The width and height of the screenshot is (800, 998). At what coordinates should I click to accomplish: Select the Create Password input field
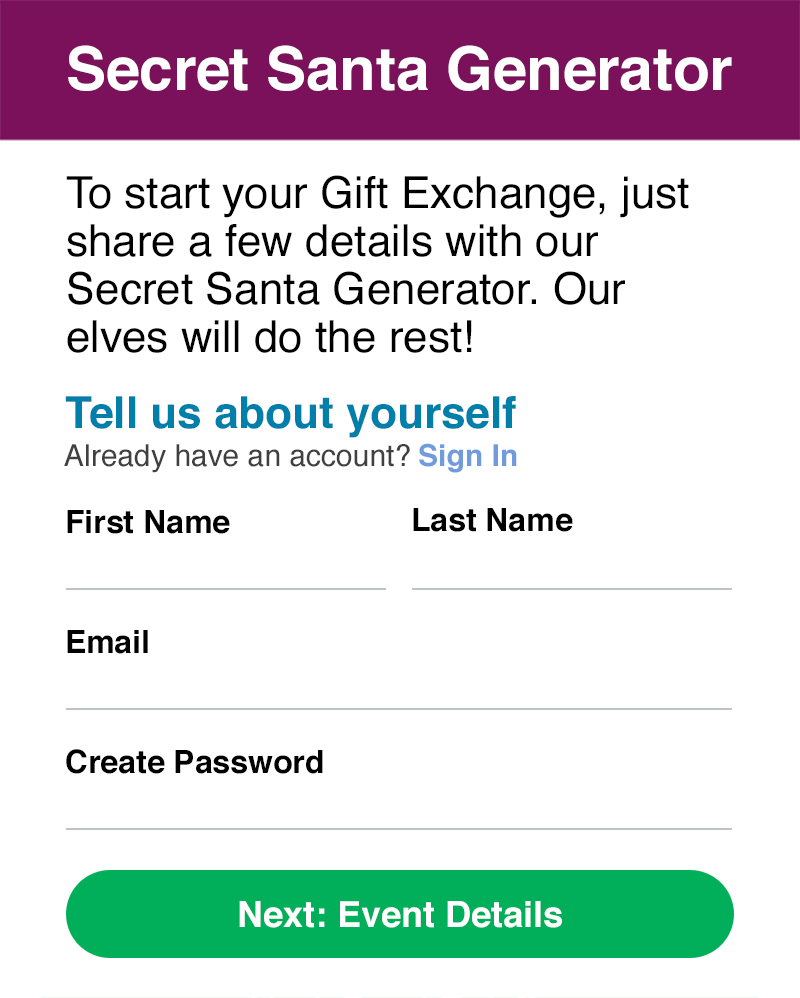pyautogui.click(x=398, y=808)
